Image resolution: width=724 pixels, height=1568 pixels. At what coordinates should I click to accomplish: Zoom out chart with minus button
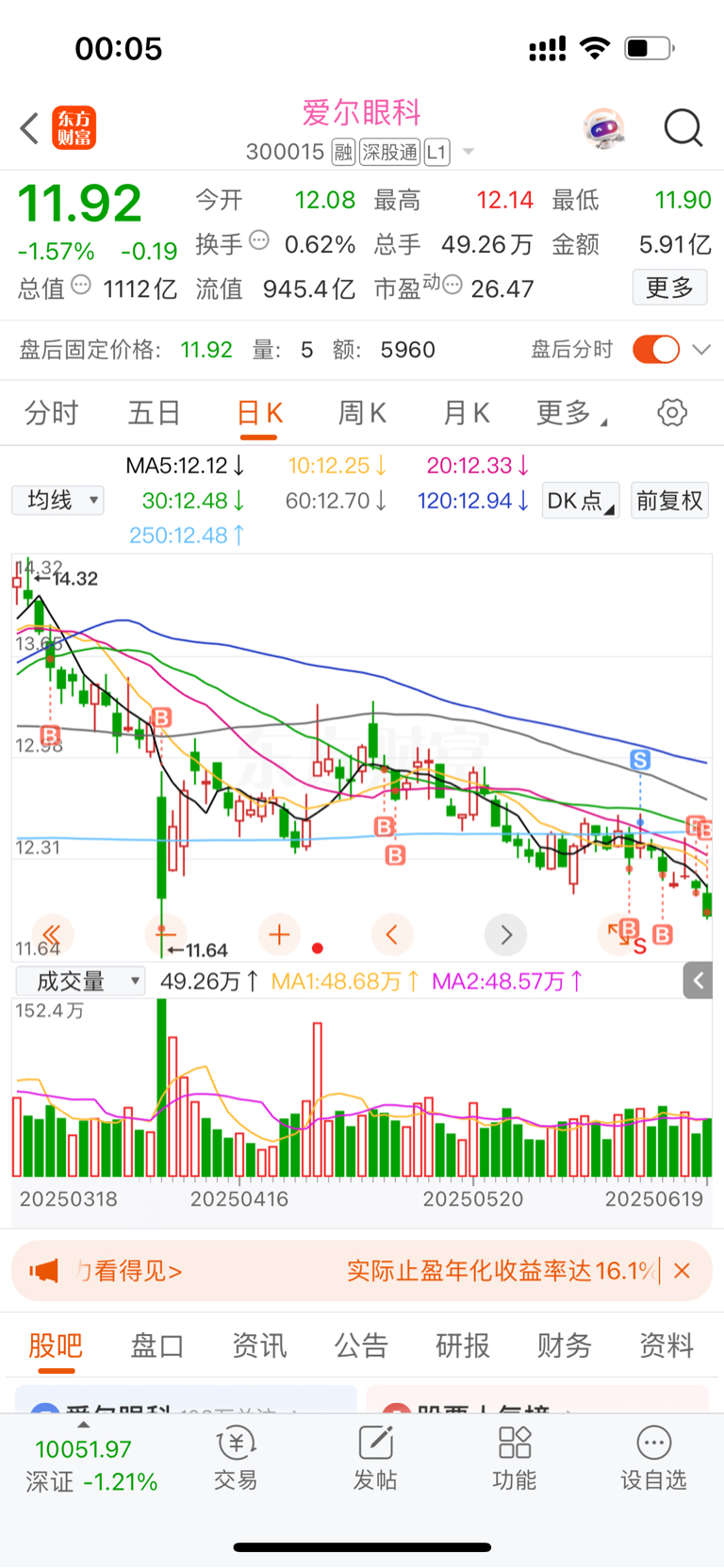(165, 934)
